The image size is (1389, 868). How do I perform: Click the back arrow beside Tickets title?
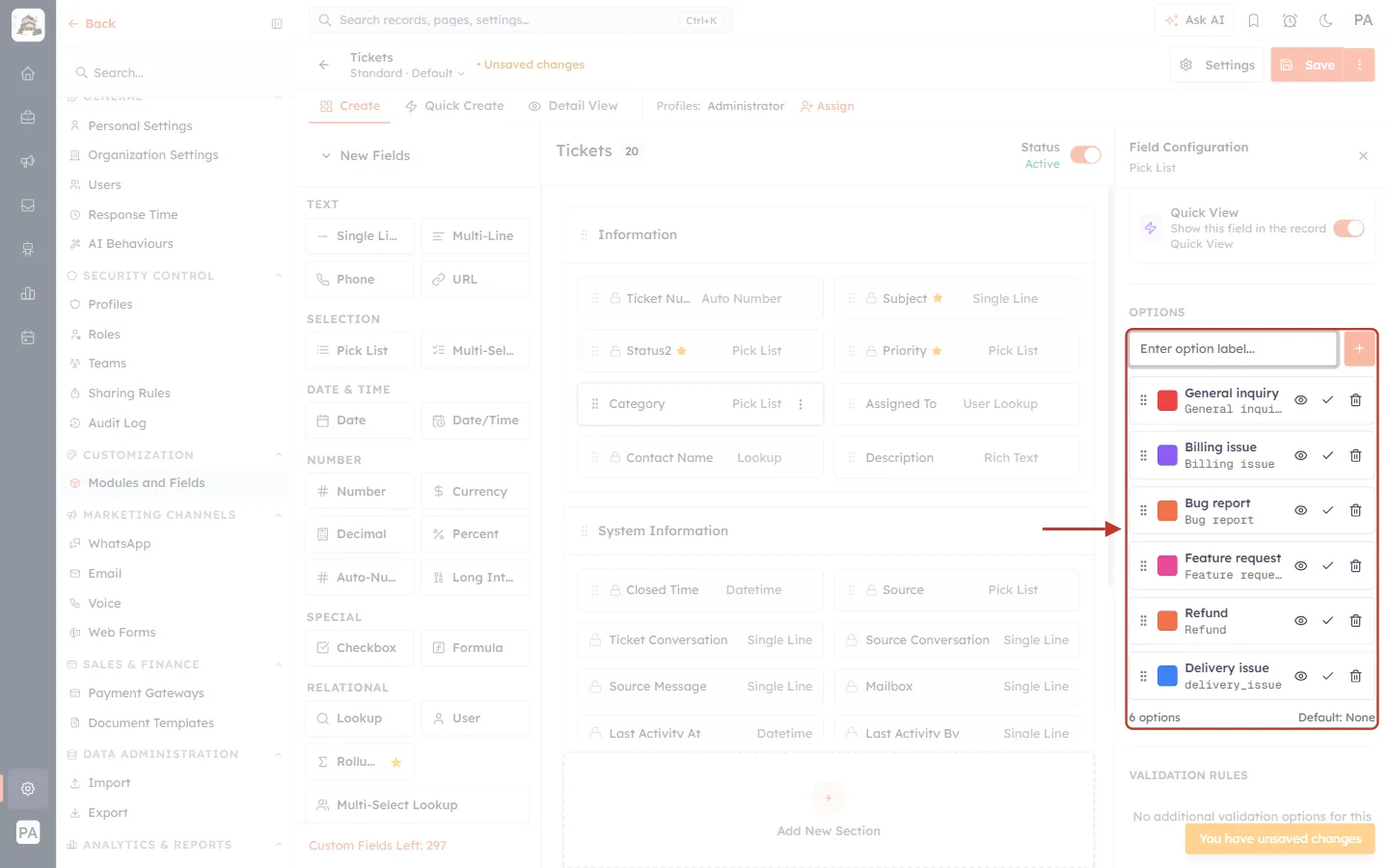click(x=324, y=65)
